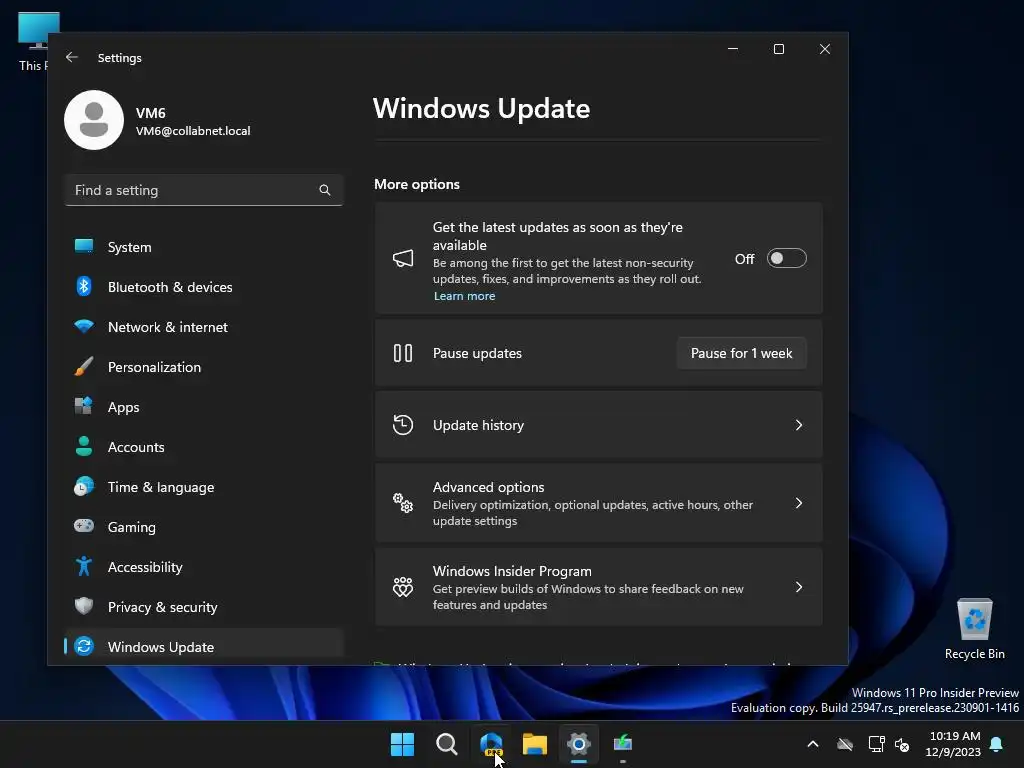
Task: Open the Windows Start menu
Action: coord(402,744)
